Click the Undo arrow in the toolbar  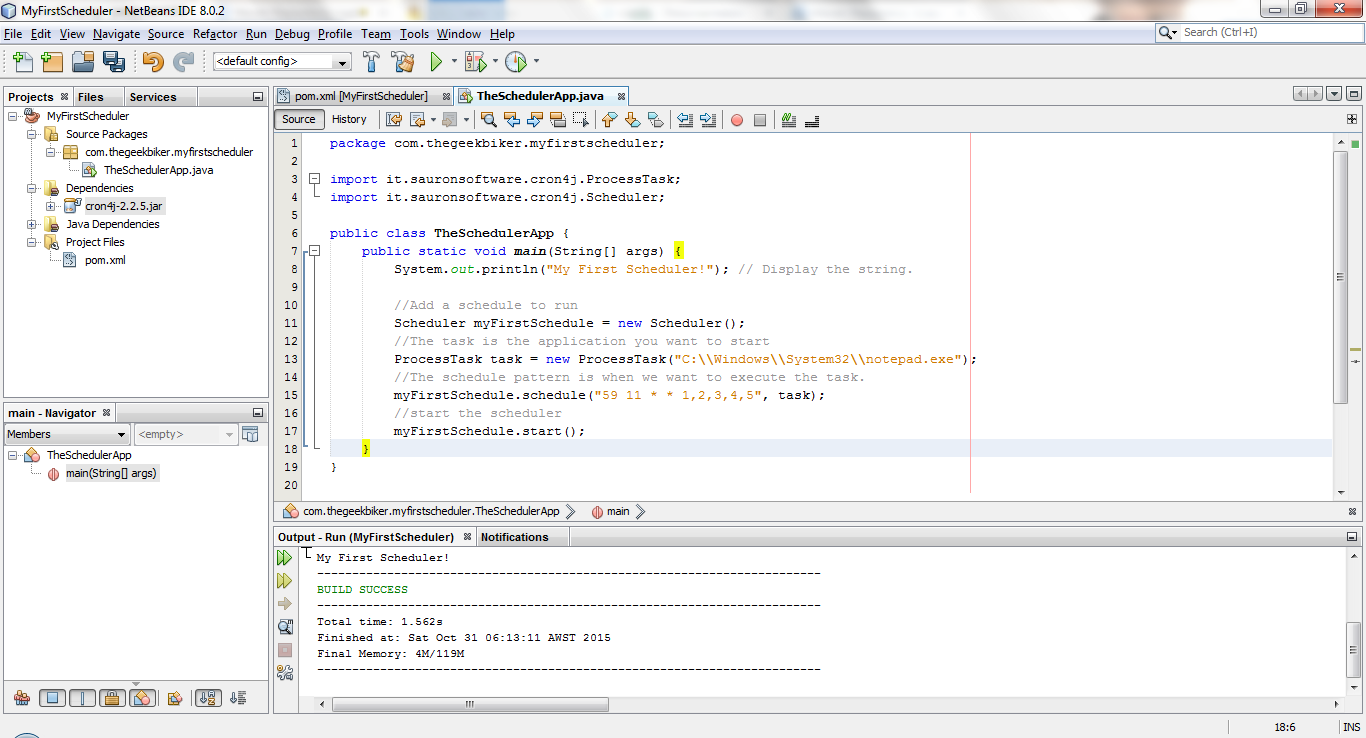[151, 61]
